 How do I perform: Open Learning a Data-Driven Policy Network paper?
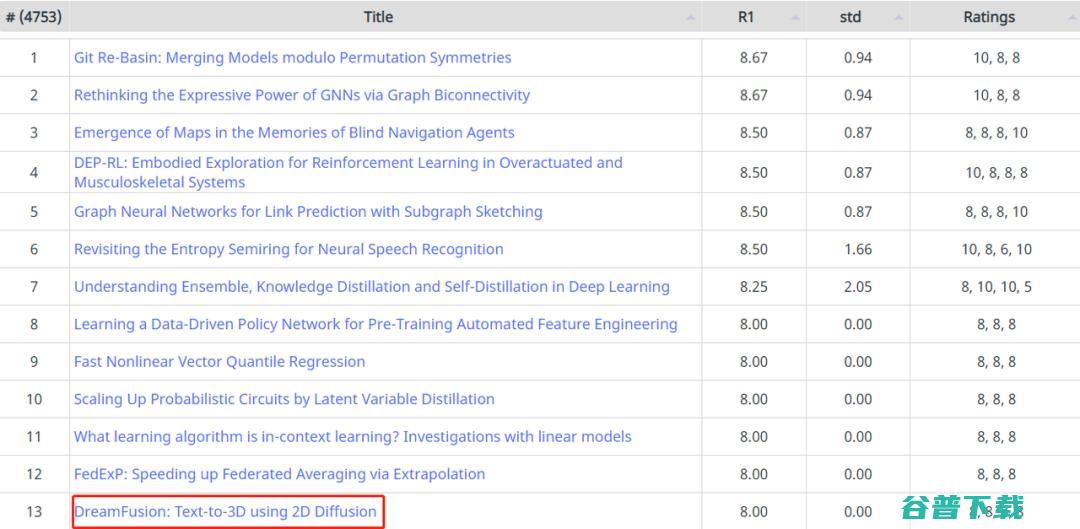375,324
